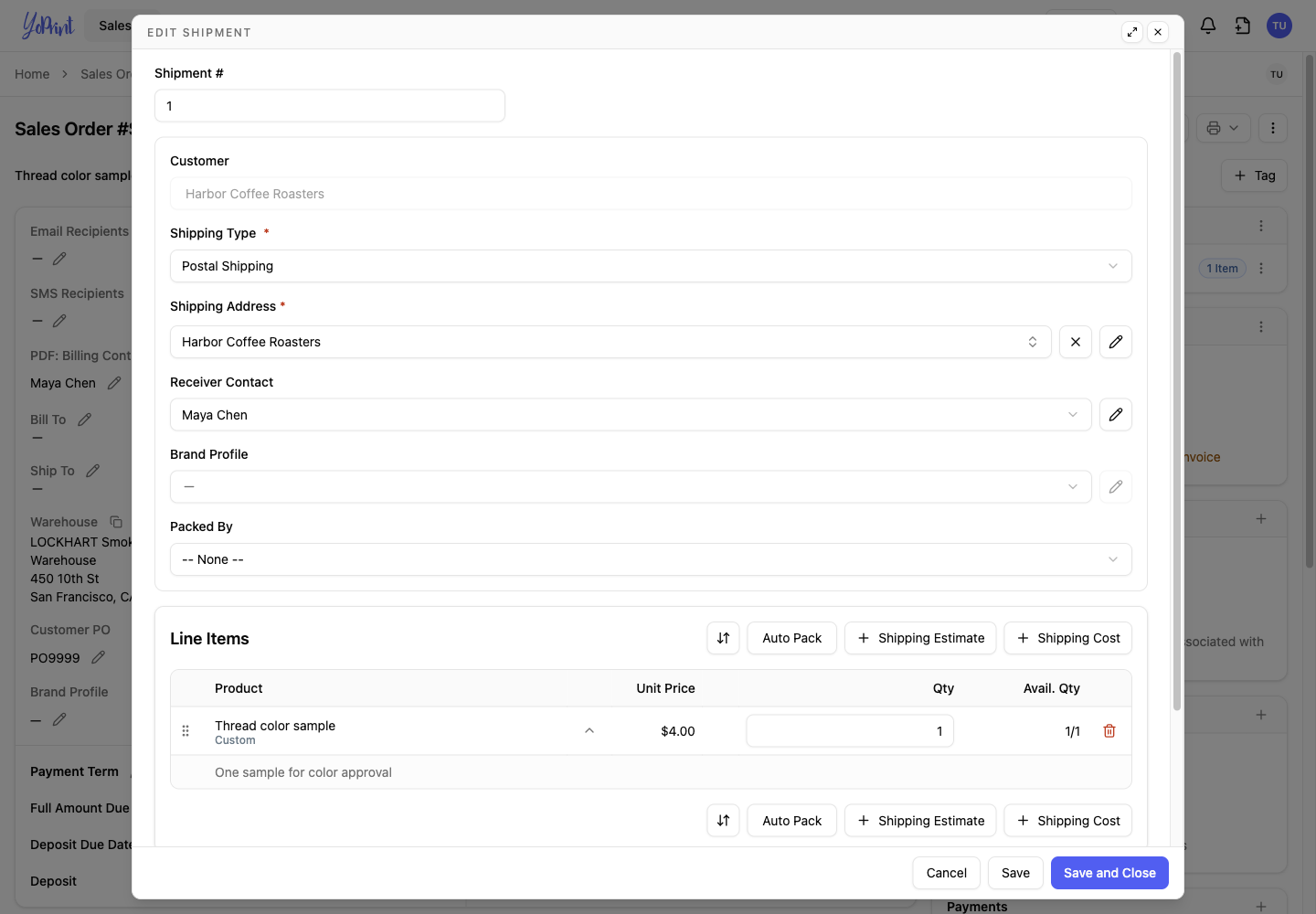Edit the Bill To address

85,420
